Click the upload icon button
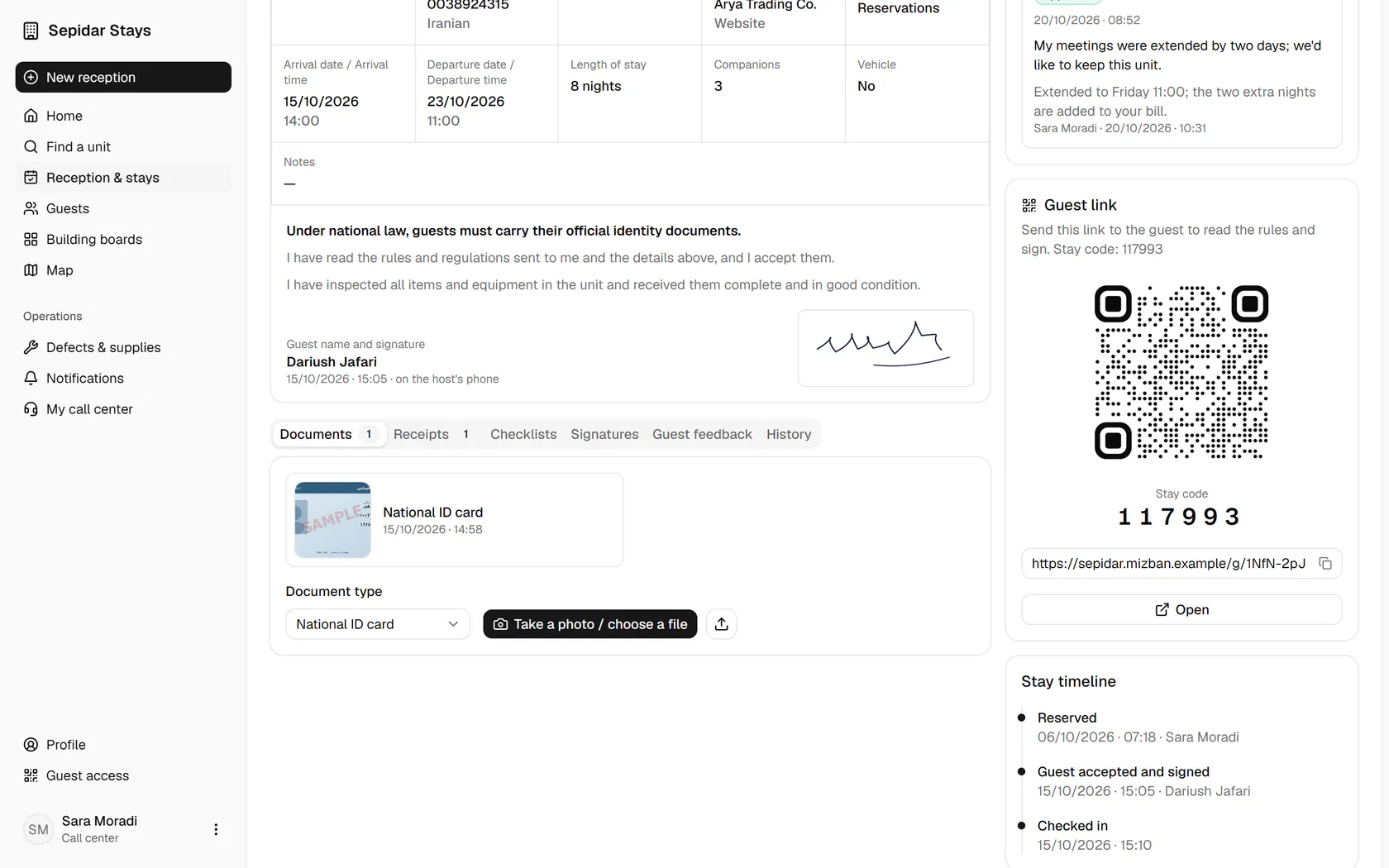 click(721, 624)
